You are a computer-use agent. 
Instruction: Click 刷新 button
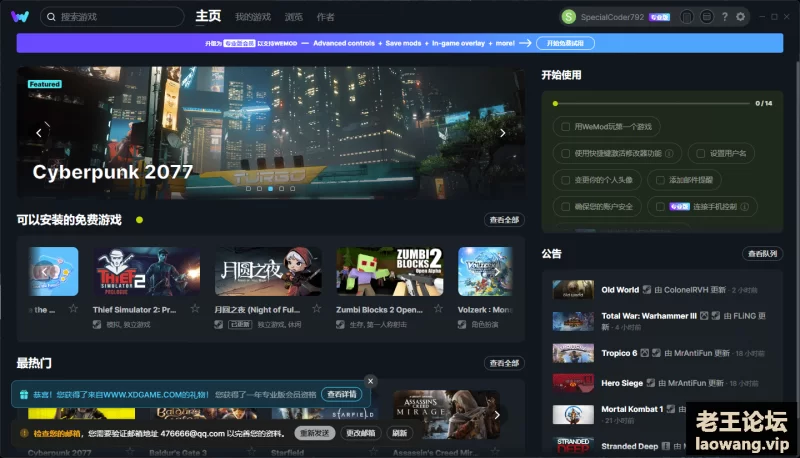(399, 433)
